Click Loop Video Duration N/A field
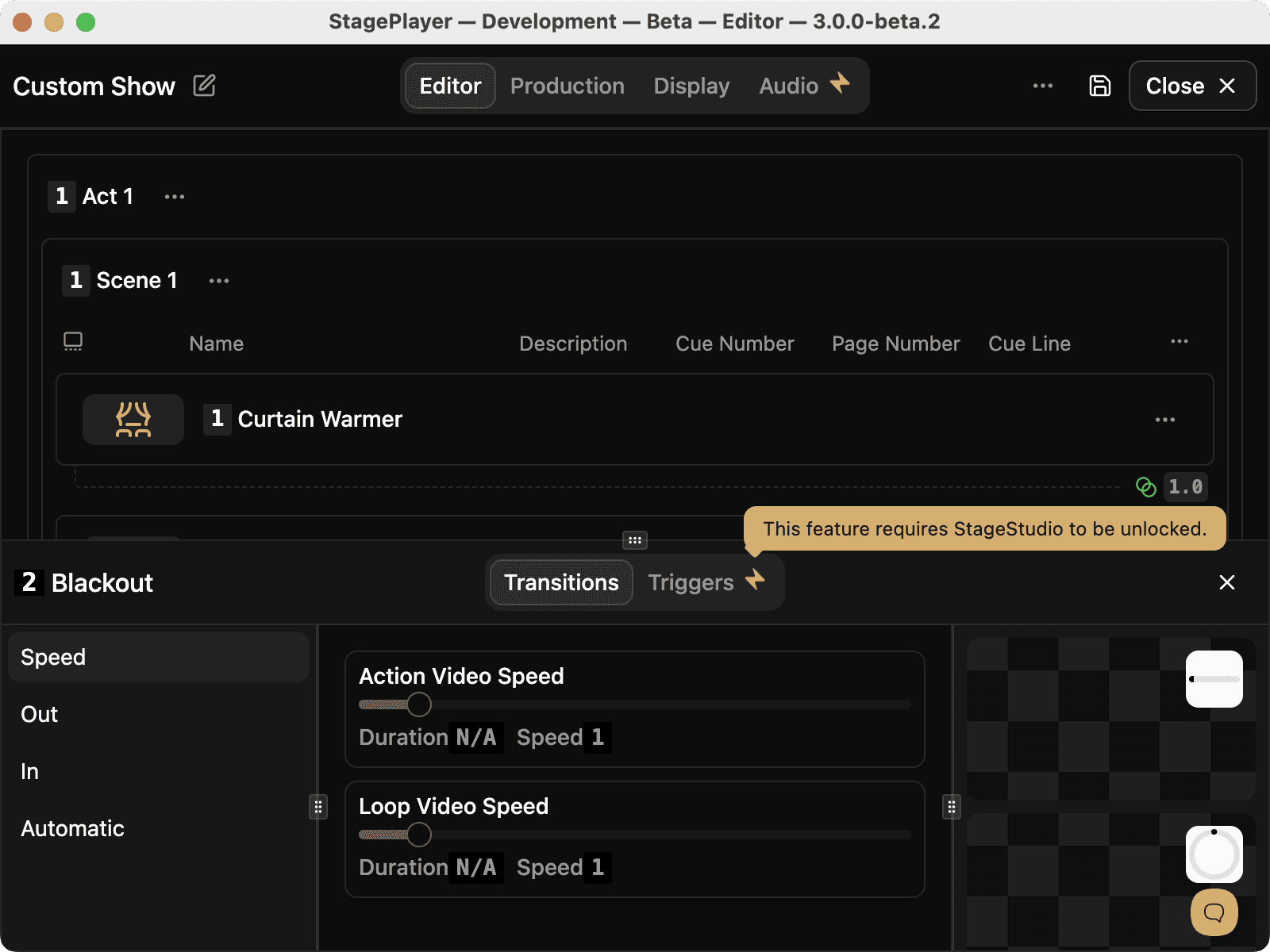This screenshot has width=1270, height=952. (476, 867)
